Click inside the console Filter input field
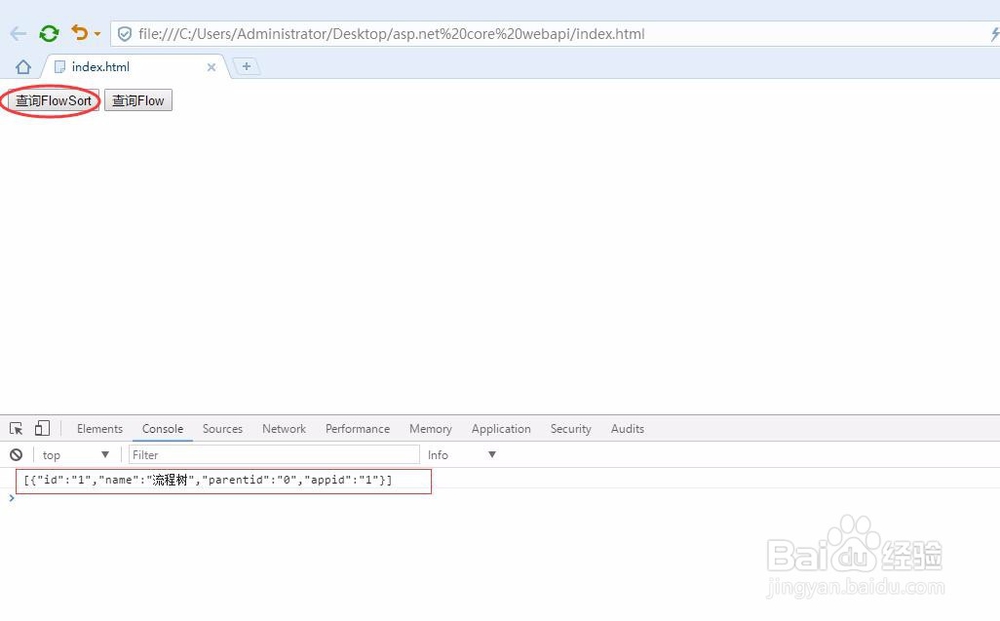Image resolution: width=1000 pixels, height=621 pixels. 270,454
